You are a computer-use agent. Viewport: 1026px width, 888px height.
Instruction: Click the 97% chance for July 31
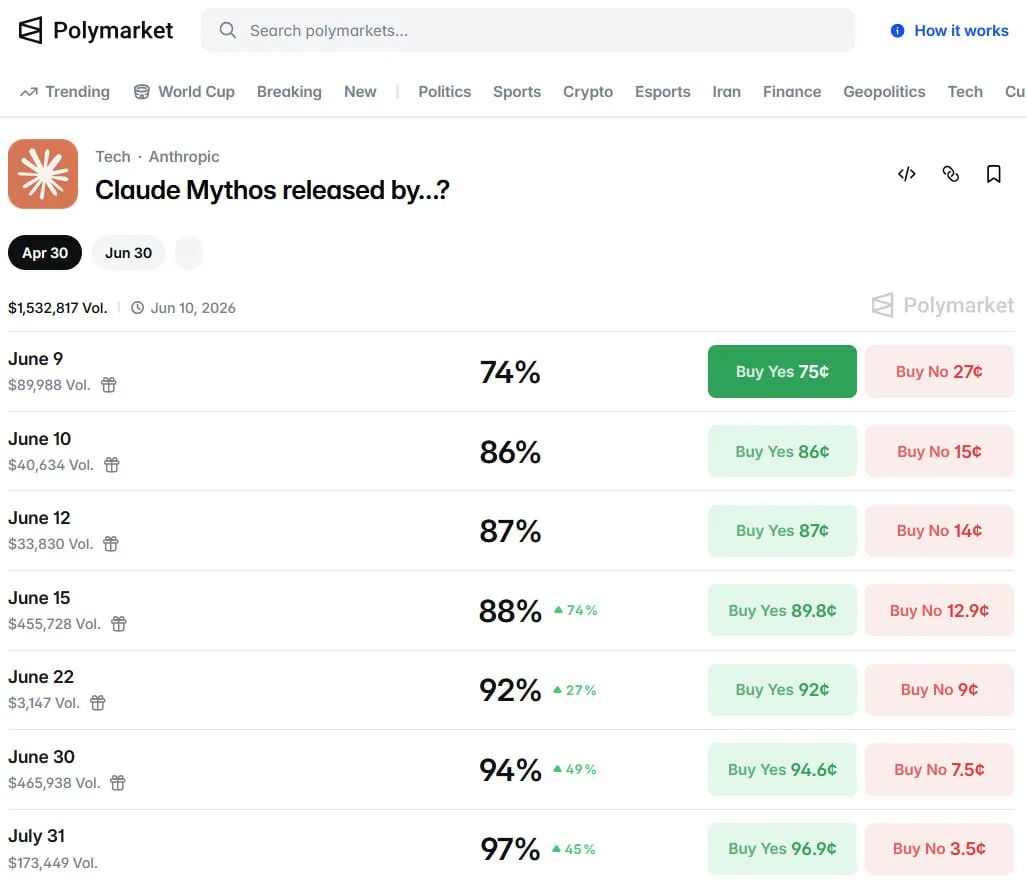click(x=510, y=849)
